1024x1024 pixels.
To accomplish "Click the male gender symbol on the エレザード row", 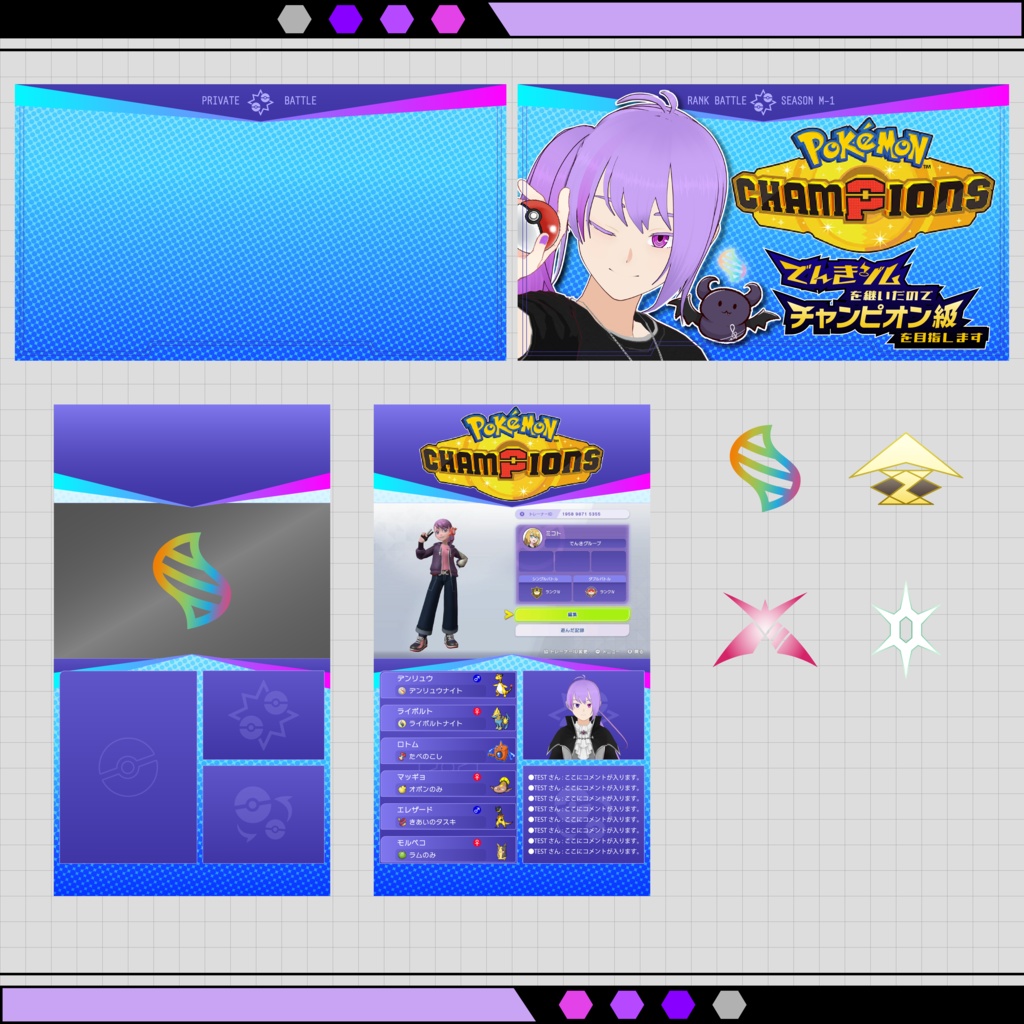I will point(477,810).
